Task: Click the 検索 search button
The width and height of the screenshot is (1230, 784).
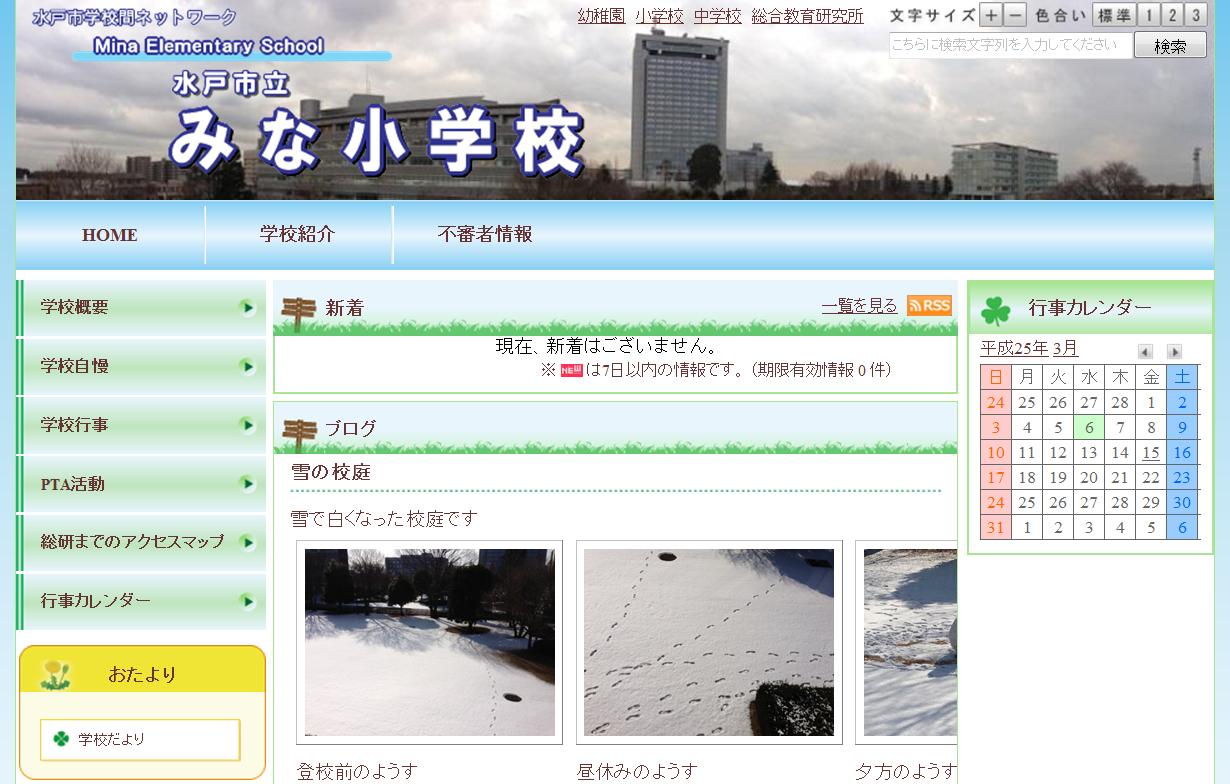Action: [x=1170, y=45]
